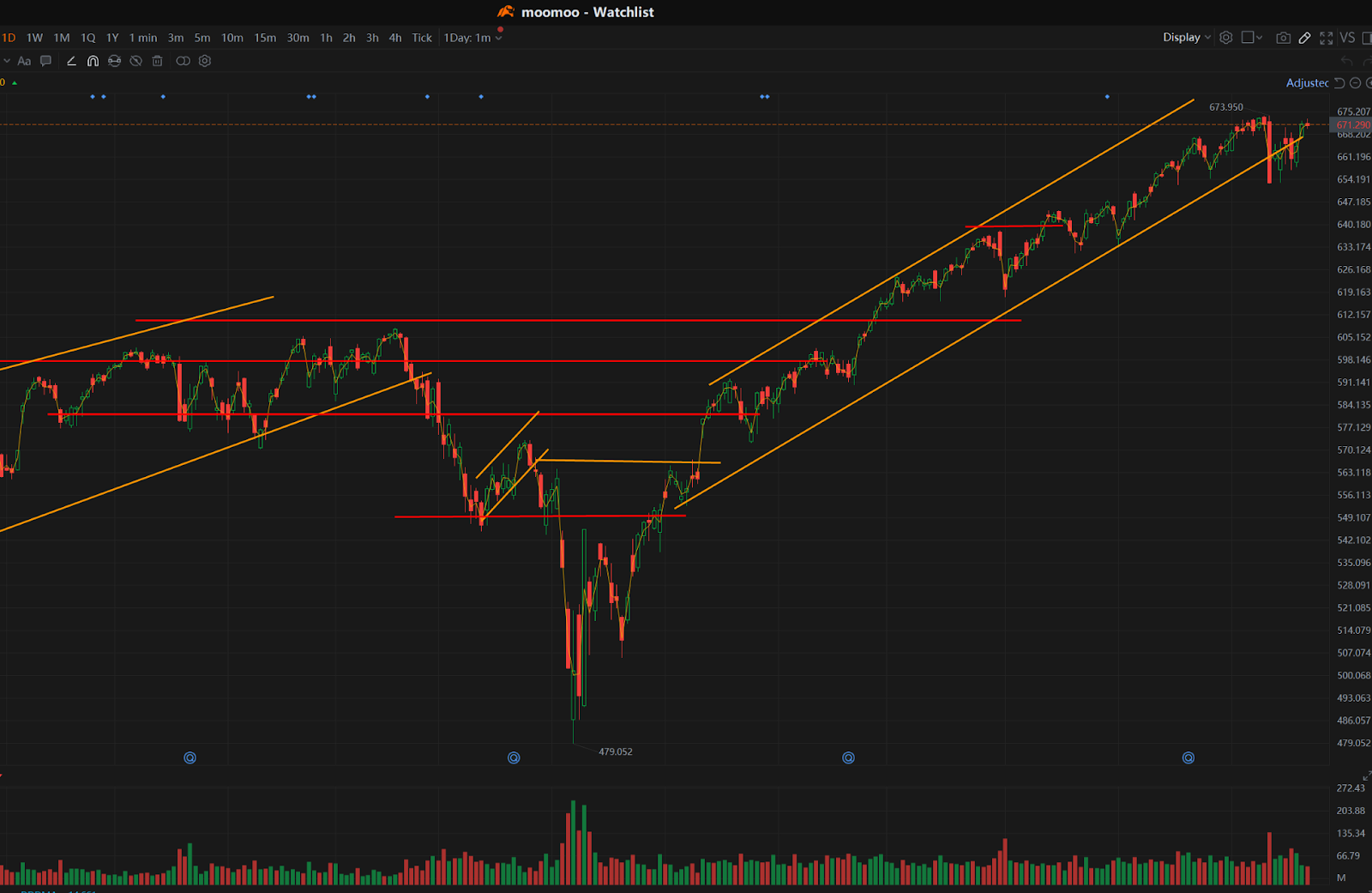Select the 4h interval
The image size is (1372, 893).
tap(395, 38)
